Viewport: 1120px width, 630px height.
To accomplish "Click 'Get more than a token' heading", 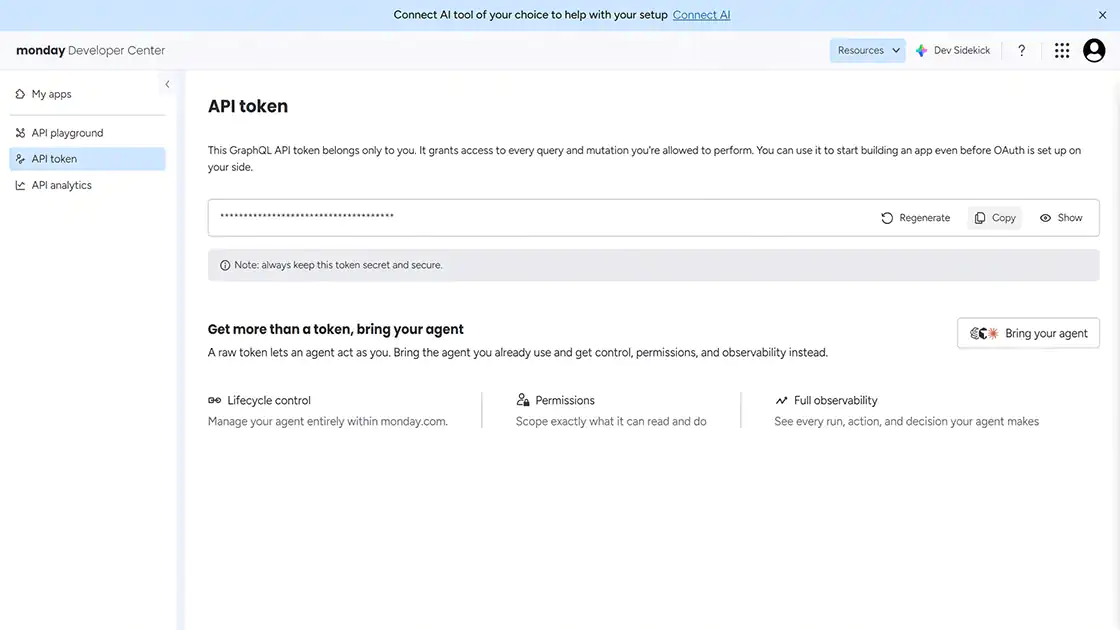I will click(x=336, y=329).
